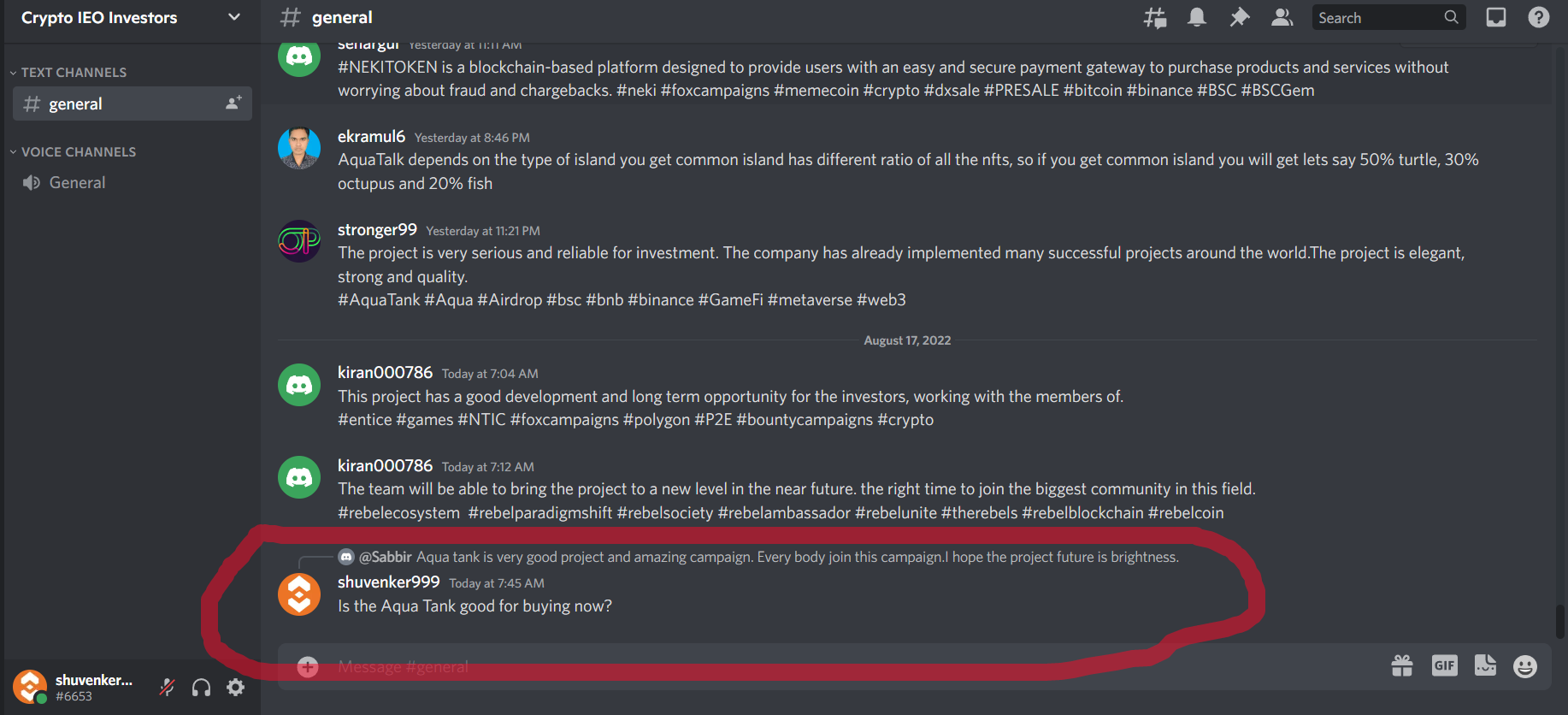This screenshot has height=715, width=1568.
Task: Toggle the member list
Action: point(1282,17)
